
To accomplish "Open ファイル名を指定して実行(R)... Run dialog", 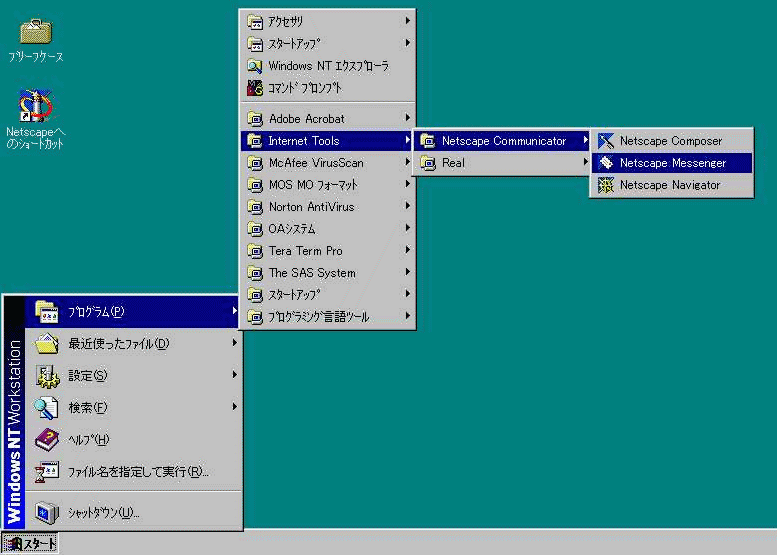I will [x=134, y=472].
